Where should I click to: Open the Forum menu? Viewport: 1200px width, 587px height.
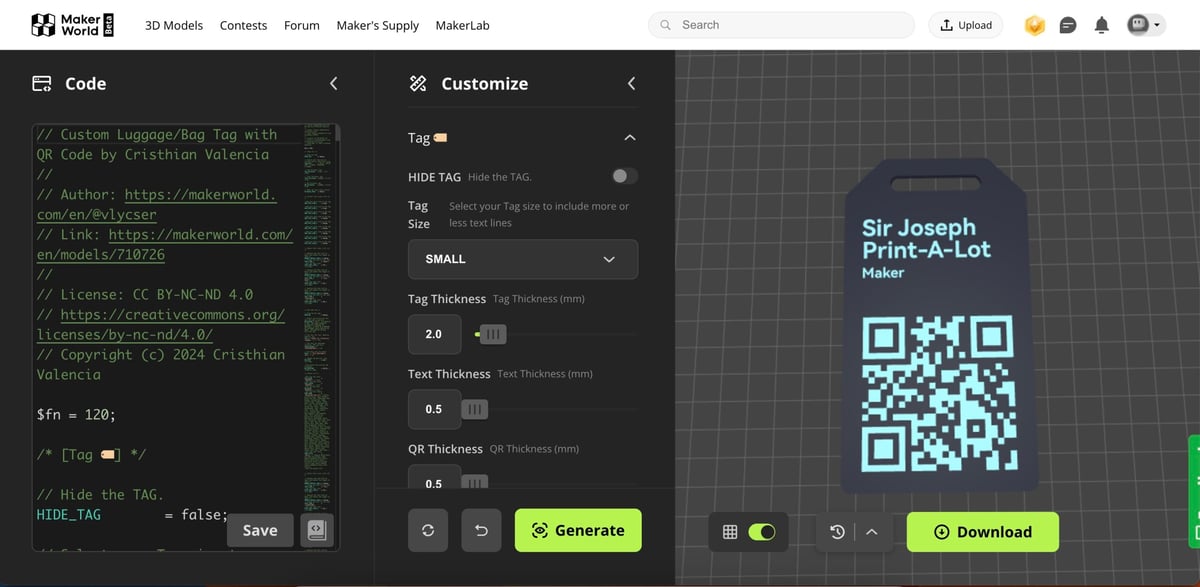pos(302,25)
